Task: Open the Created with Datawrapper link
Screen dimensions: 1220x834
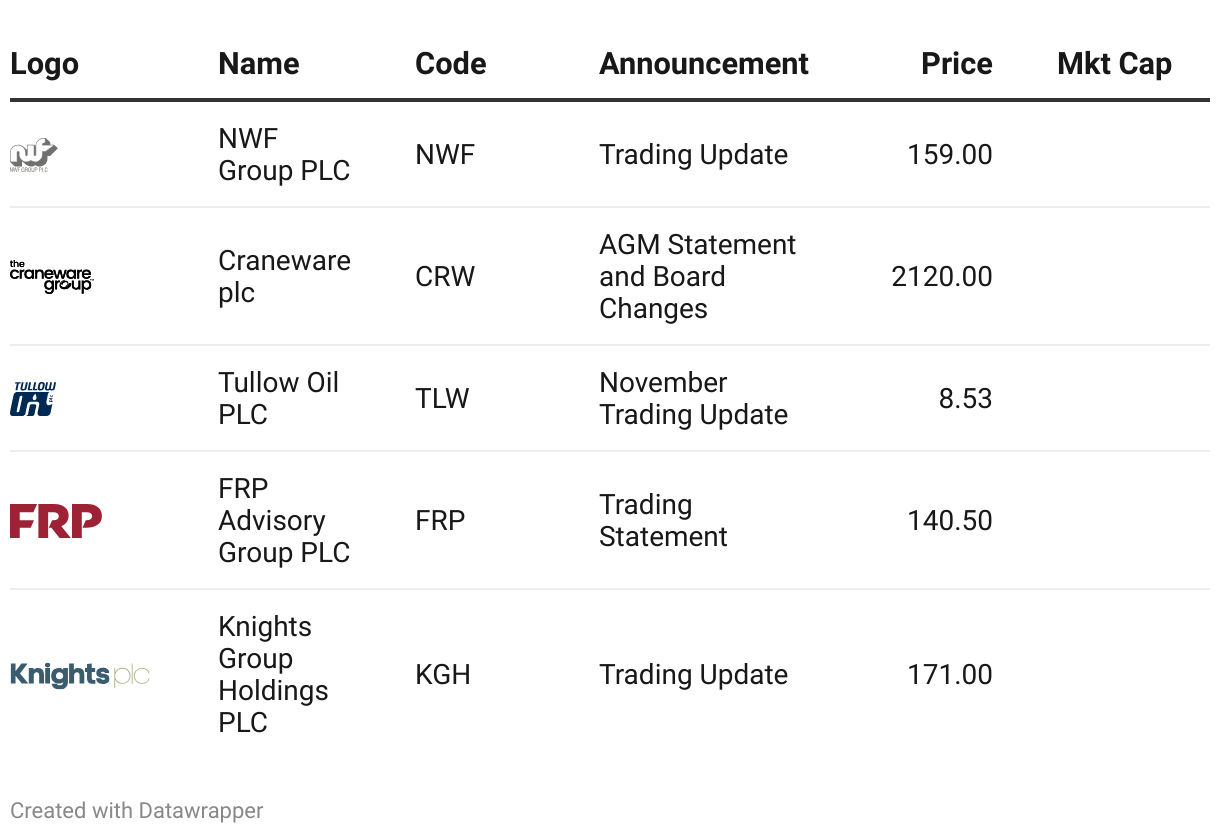Action: click(x=137, y=810)
